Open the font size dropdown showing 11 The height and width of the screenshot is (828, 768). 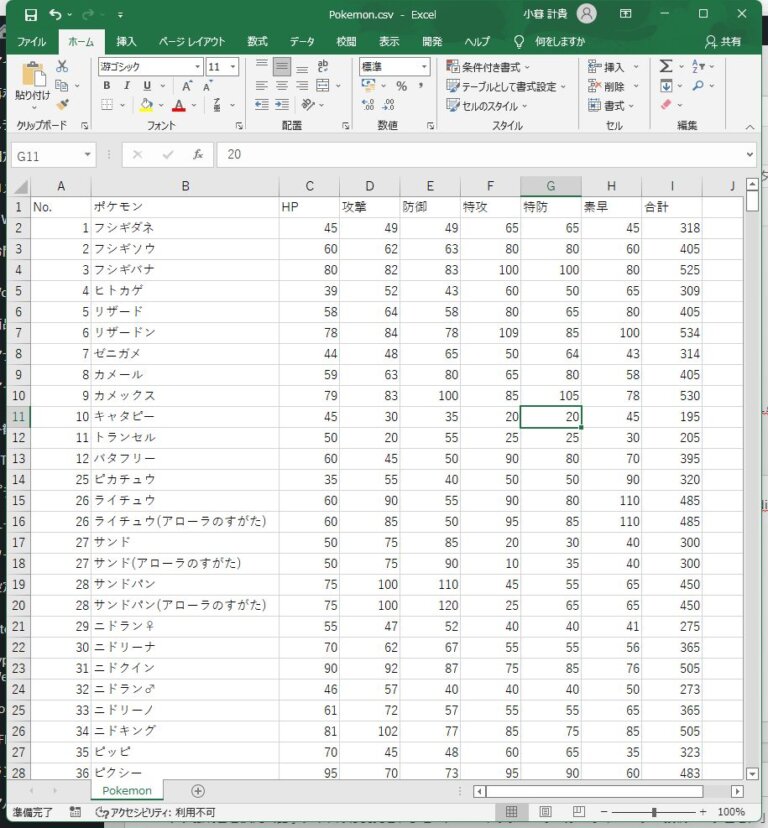[232, 67]
